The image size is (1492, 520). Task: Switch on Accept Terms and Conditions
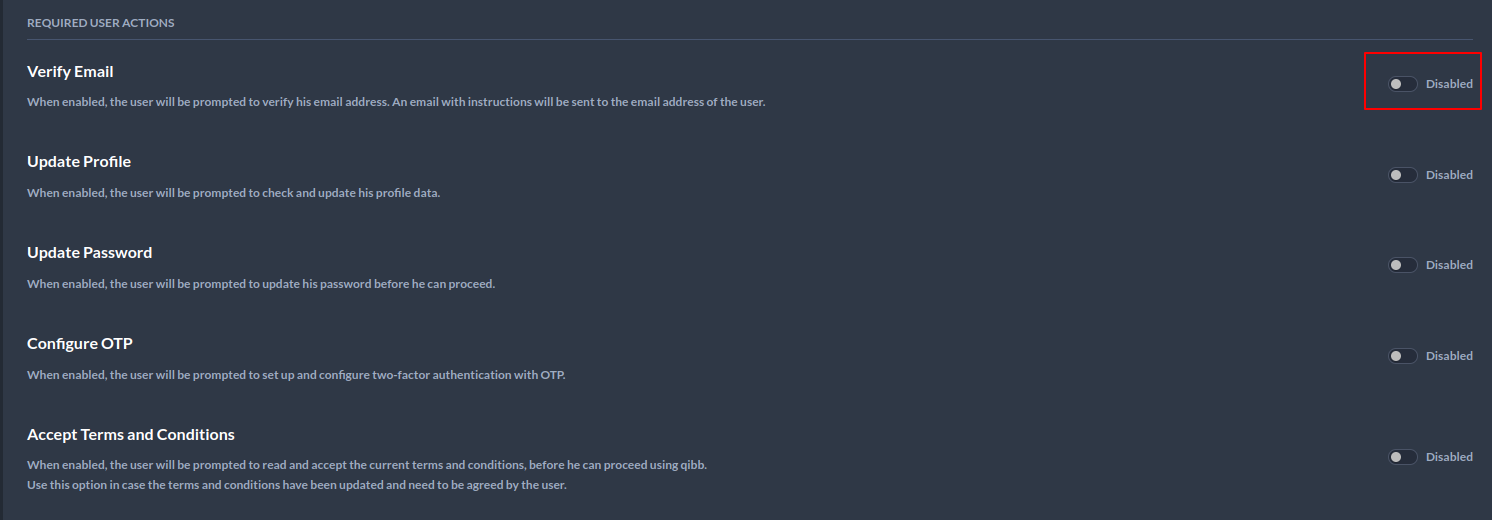pos(1402,457)
